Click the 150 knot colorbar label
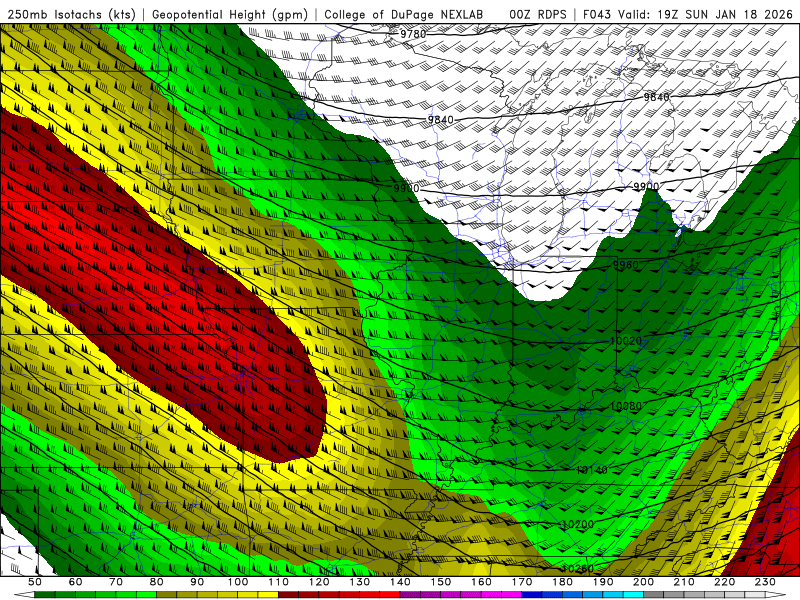 point(441,582)
